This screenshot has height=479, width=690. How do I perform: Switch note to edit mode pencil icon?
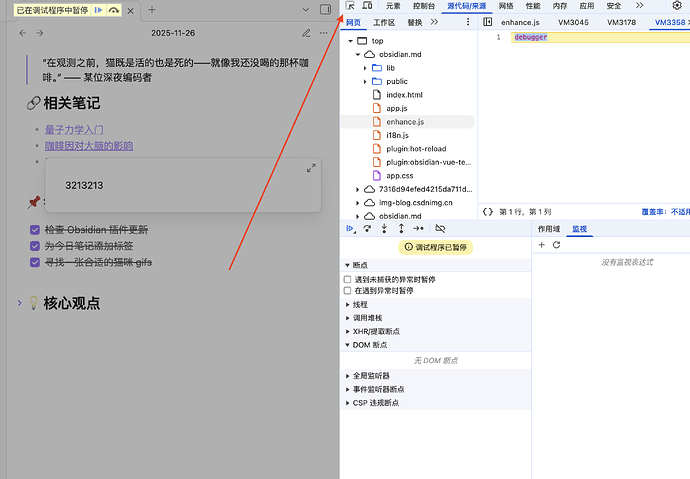tap(306, 33)
